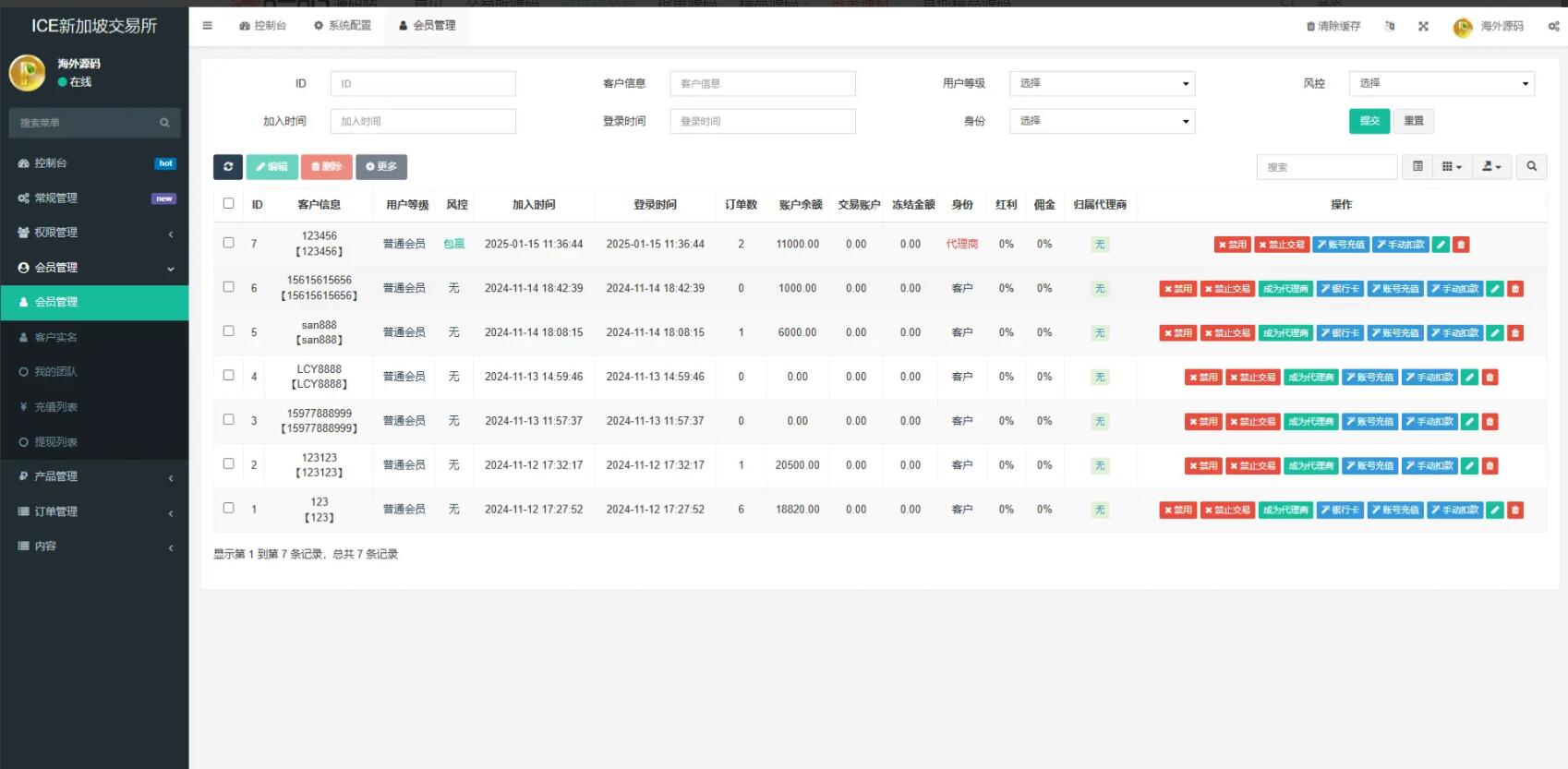Check the row checkbox for ID 7
Image resolution: width=1568 pixels, height=769 pixels.
228,243
